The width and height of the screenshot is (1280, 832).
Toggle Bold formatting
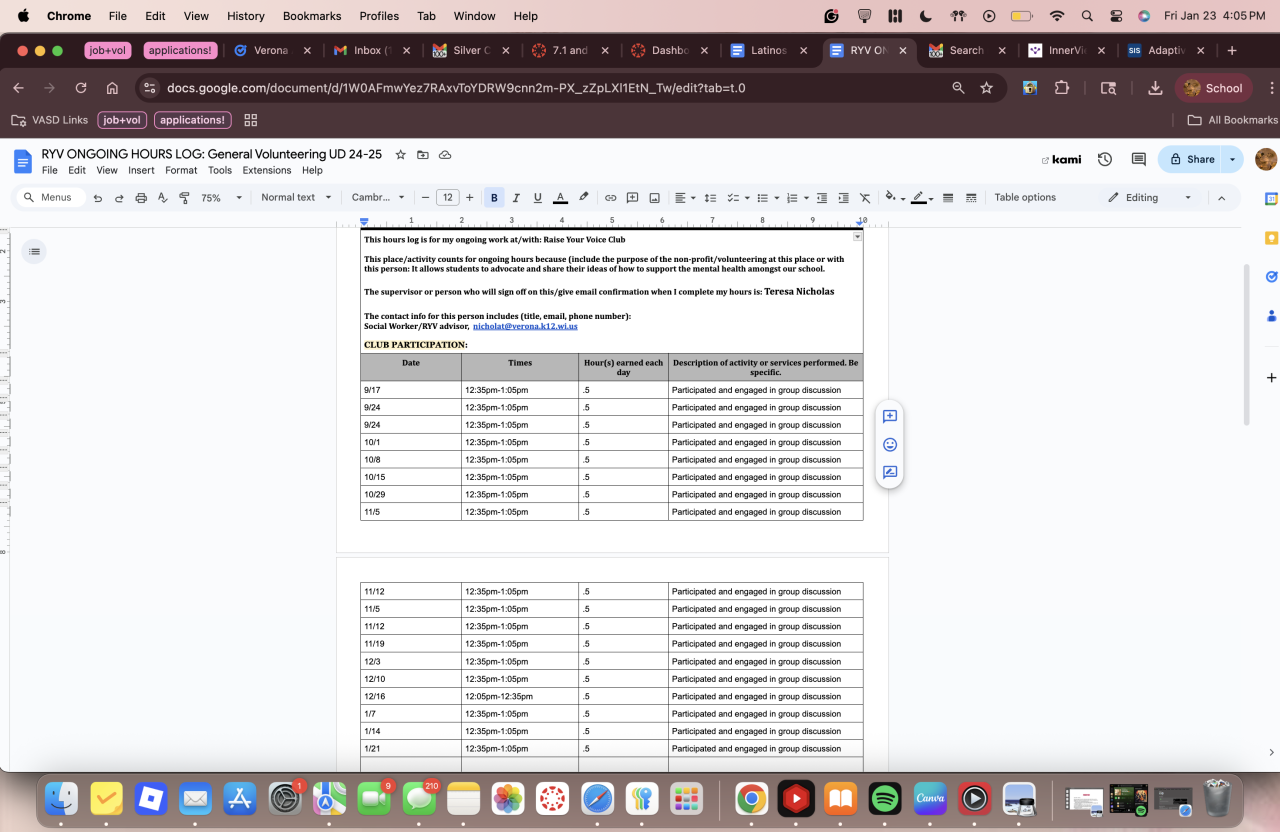[x=494, y=198]
